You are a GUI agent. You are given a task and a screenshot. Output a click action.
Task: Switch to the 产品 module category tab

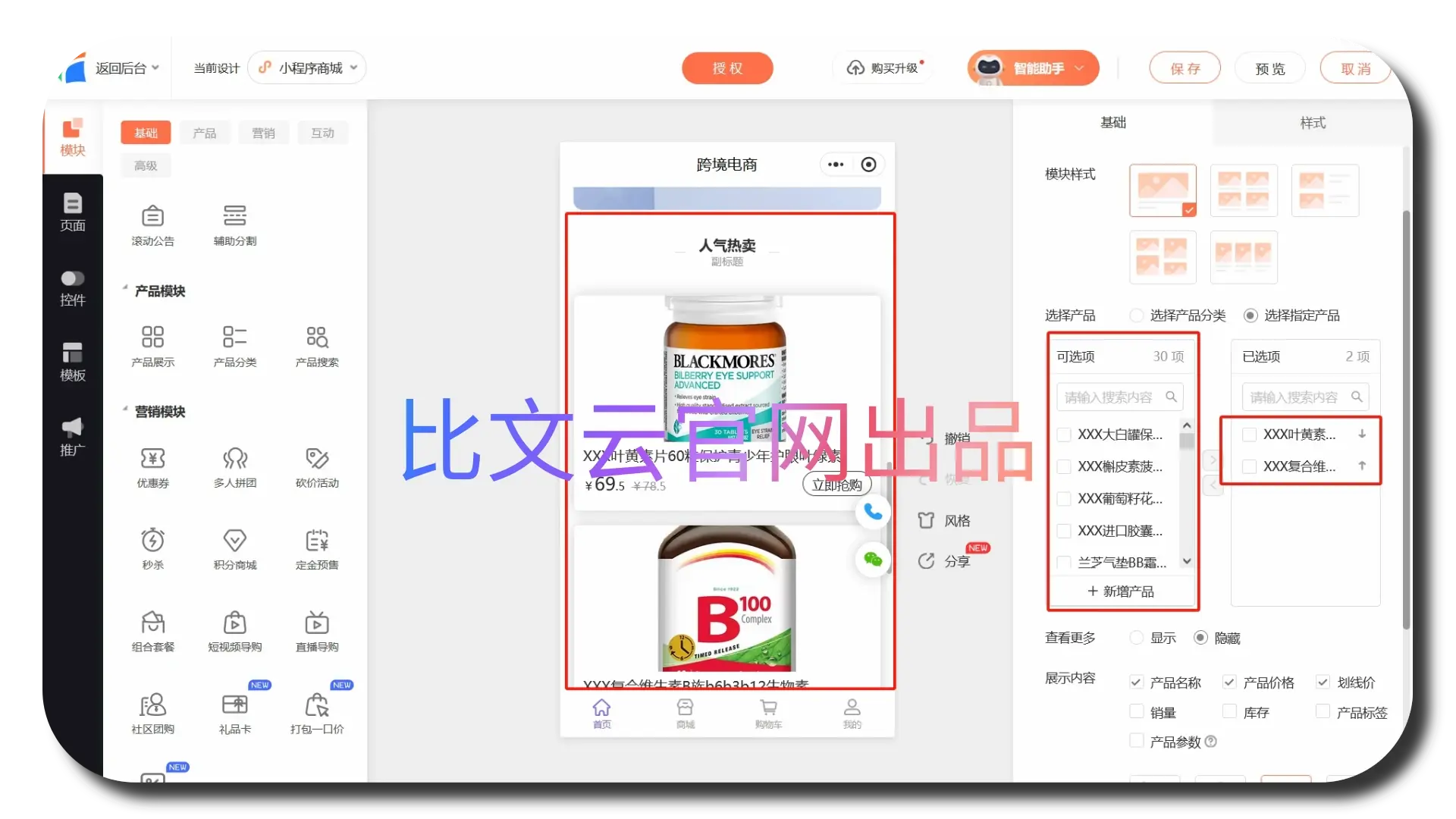[205, 133]
